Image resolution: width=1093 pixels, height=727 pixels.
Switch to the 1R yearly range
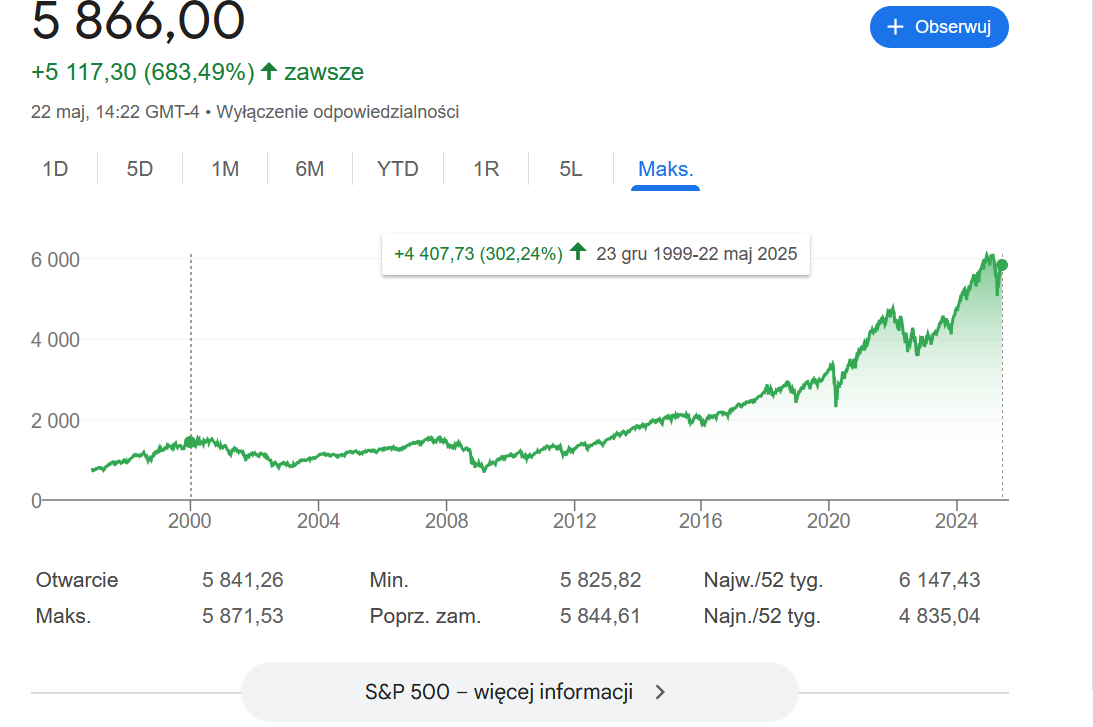click(486, 169)
